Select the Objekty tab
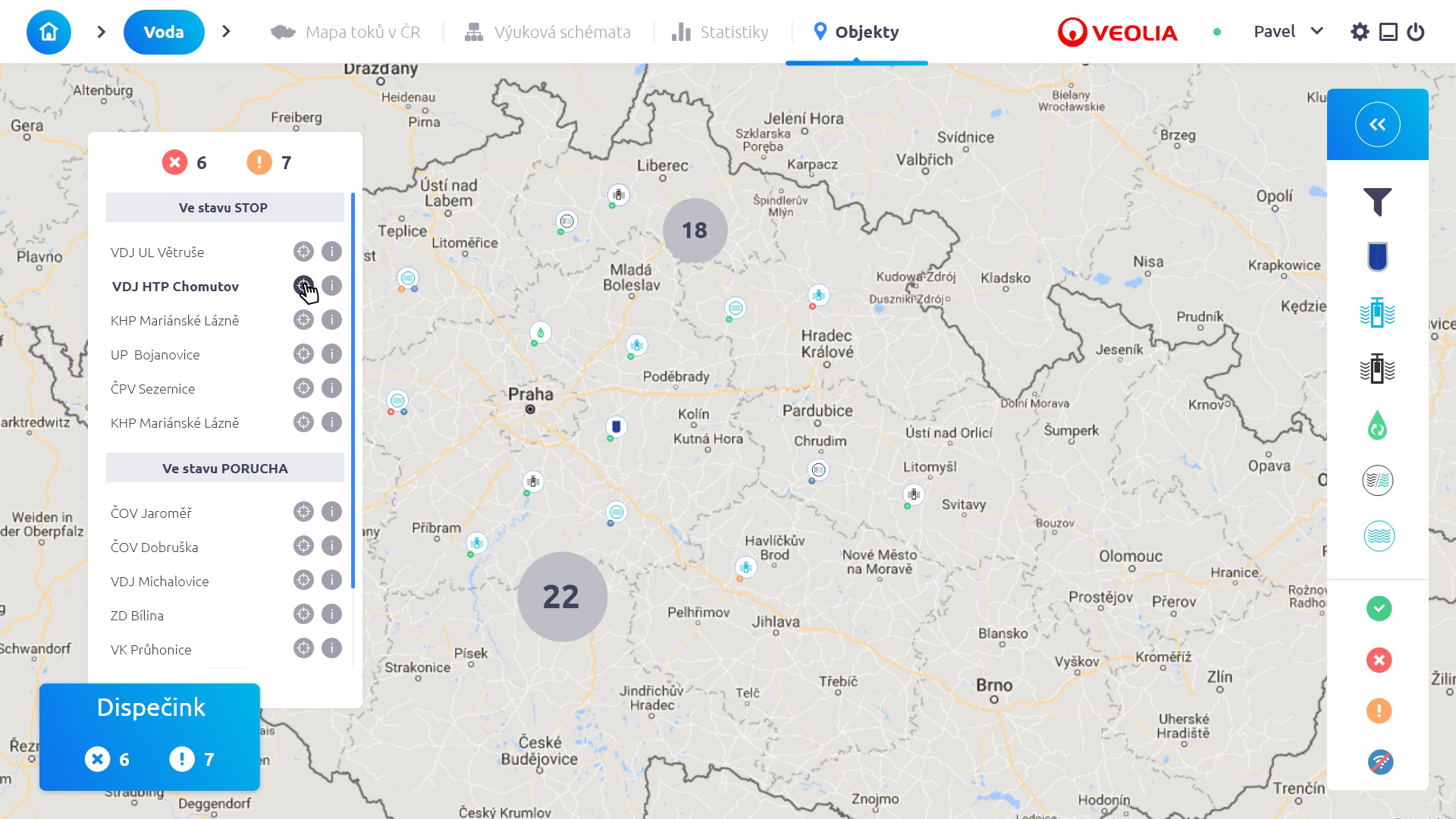Screen dimensions: 1456x819 click(856, 32)
